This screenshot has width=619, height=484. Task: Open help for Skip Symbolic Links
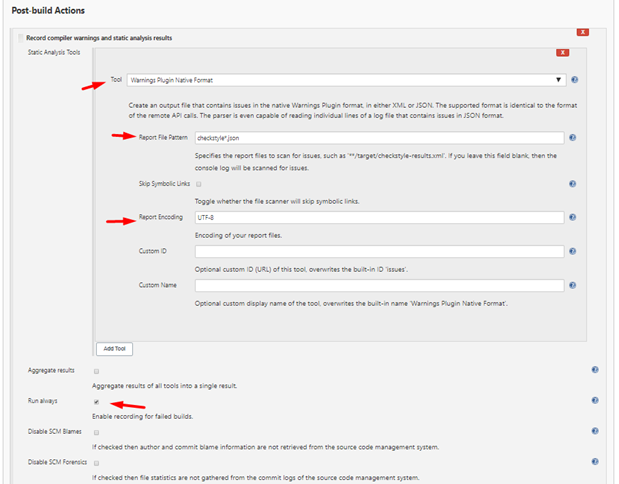[x=572, y=184]
